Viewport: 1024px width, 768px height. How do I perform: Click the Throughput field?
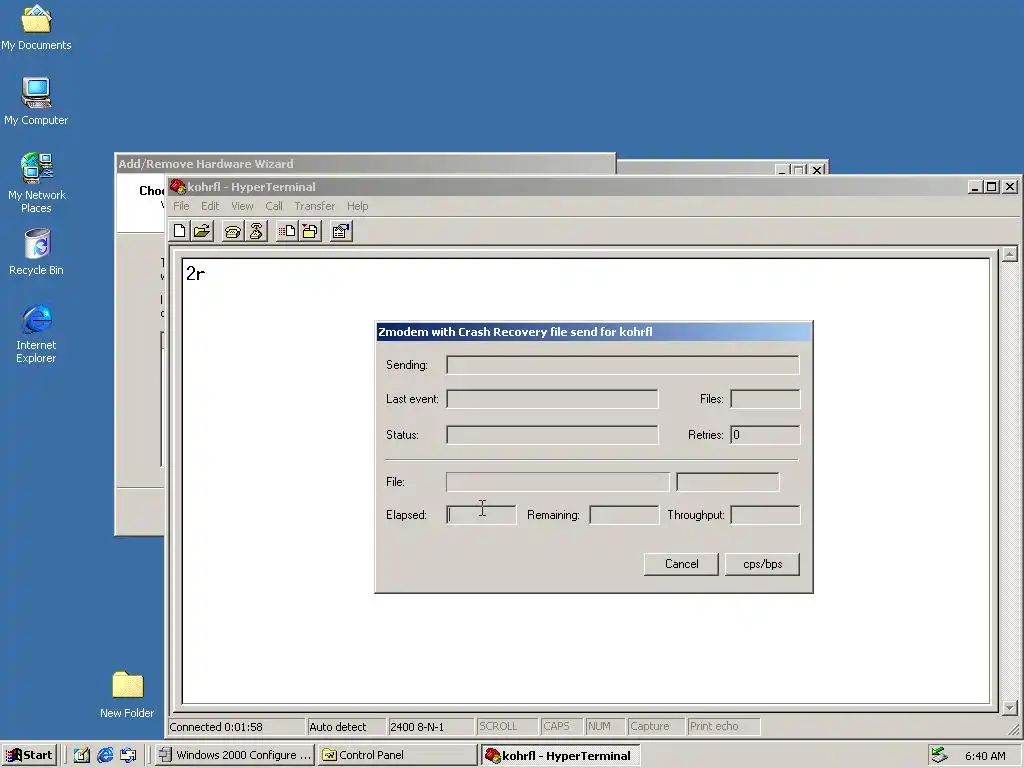pos(765,515)
